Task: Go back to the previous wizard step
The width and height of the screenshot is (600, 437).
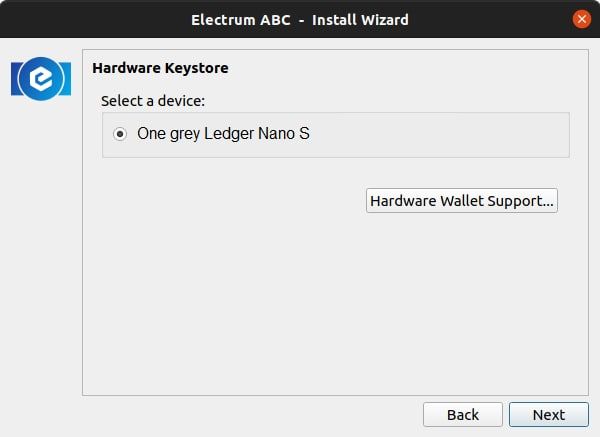Action: pos(462,414)
